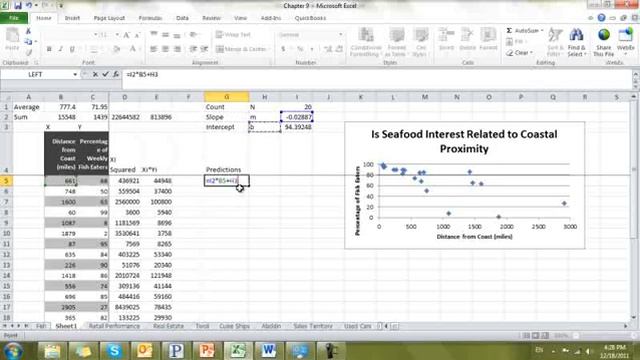Viewport: 640px width, 360px height.
Task: Open the Retail Performance sheet tab
Action: [114, 326]
